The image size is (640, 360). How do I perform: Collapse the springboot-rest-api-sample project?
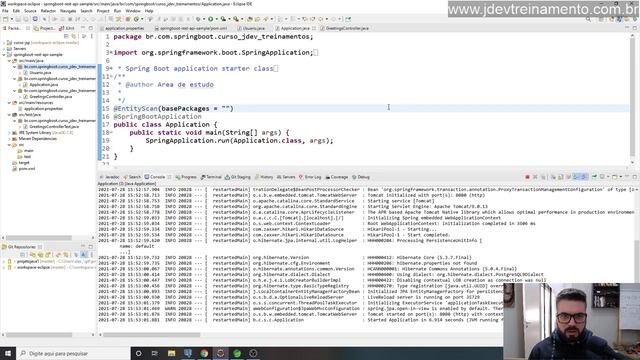click(x=4, y=55)
